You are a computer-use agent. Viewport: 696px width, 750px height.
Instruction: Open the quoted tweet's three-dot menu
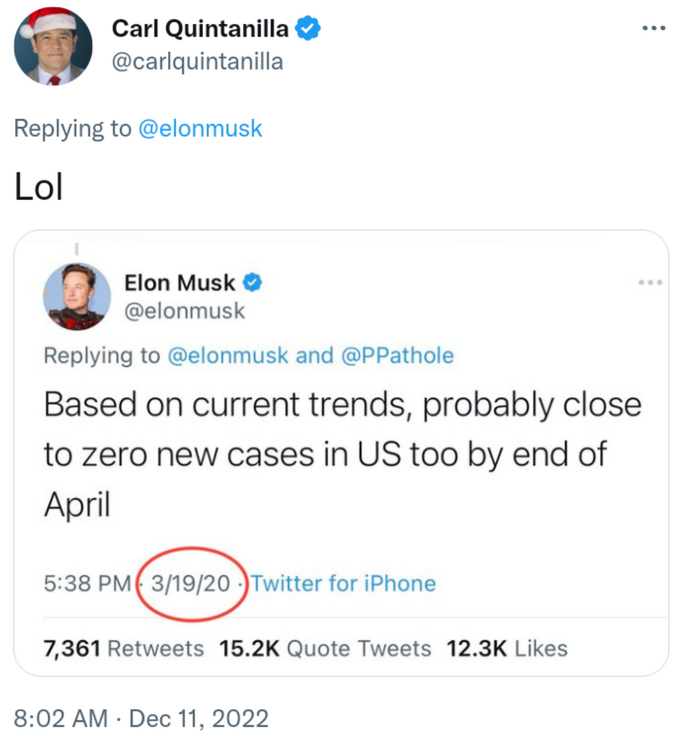tap(650, 283)
